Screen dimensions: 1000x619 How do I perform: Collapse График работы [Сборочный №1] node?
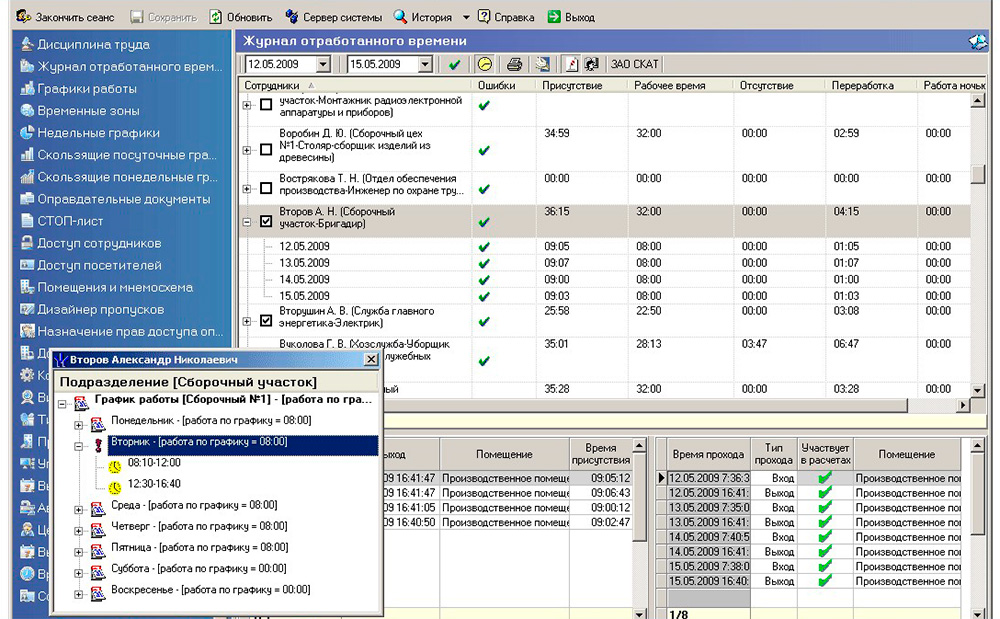[62, 404]
